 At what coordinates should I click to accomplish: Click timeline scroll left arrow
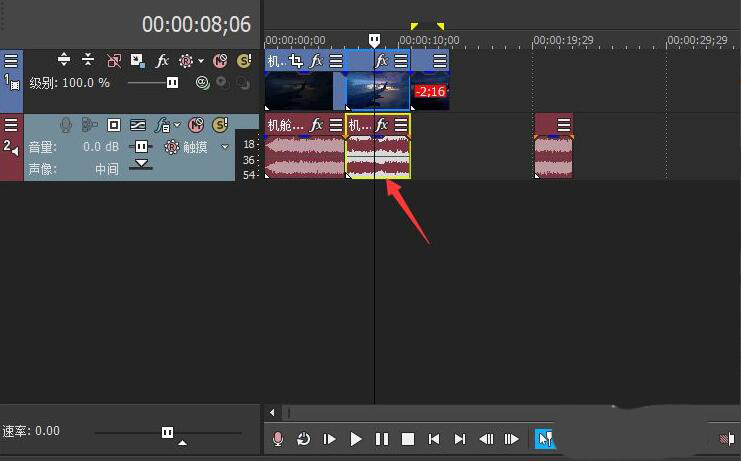coord(272,413)
